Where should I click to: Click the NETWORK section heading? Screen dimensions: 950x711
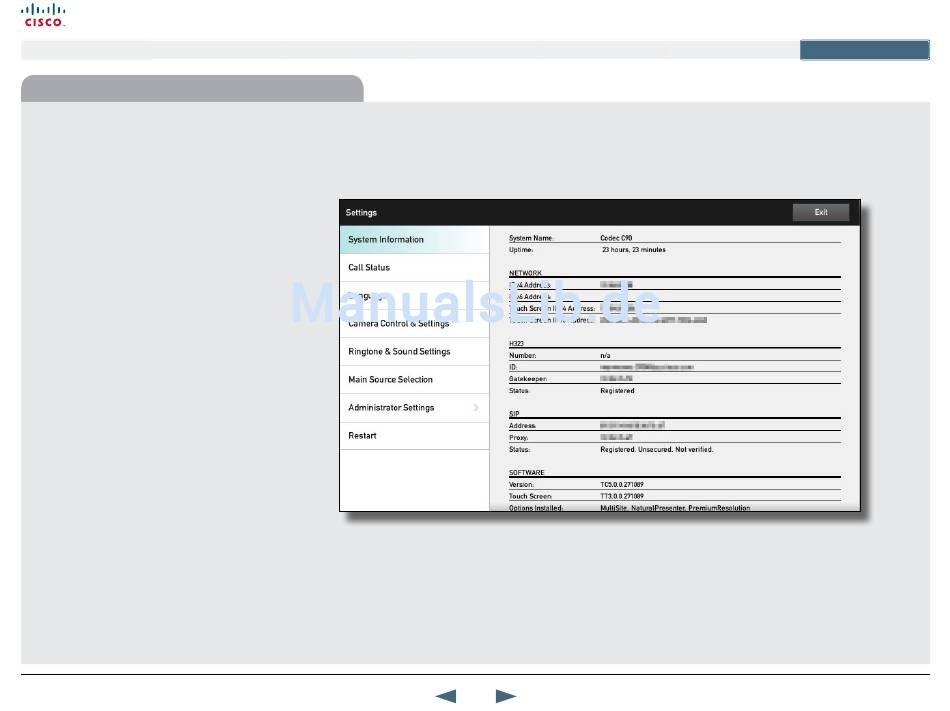(x=525, y=273)
